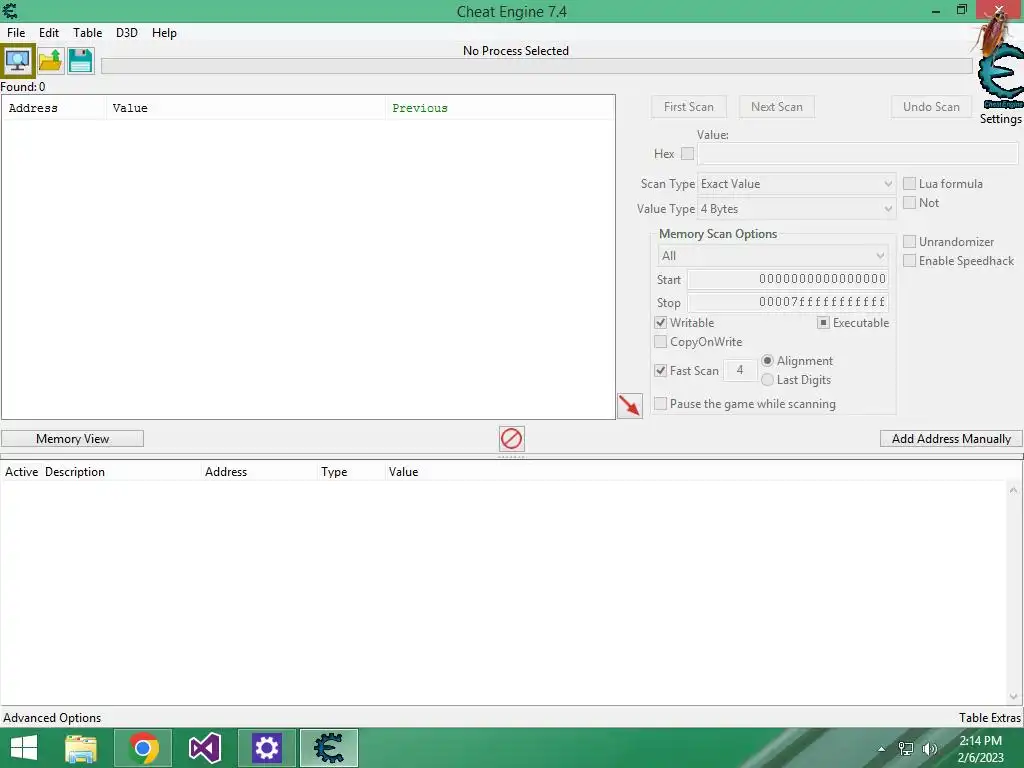Enable the Lua formula checkbox
Viewport: 1024px width, 768px height.
coord(909,184)
